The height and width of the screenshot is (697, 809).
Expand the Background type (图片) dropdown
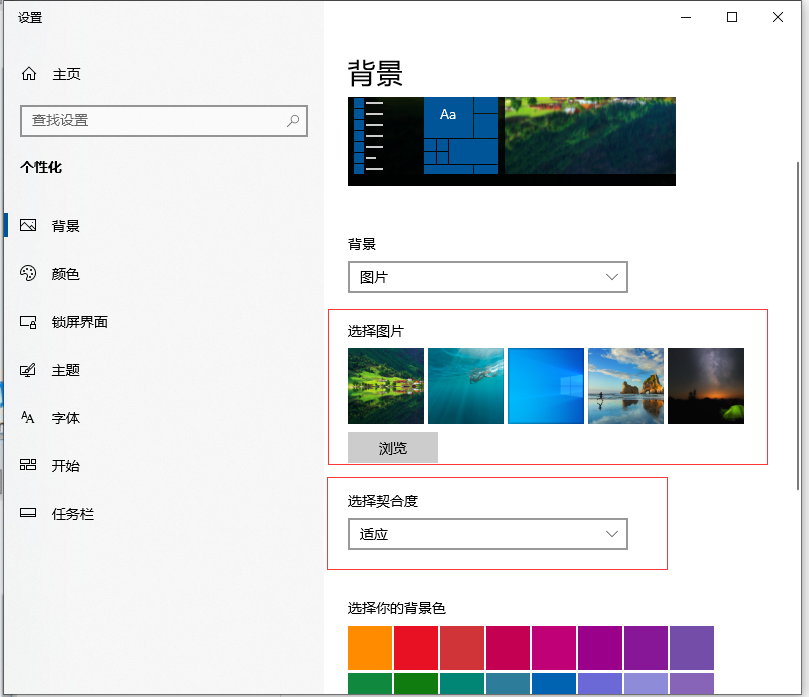pos(487,277)
